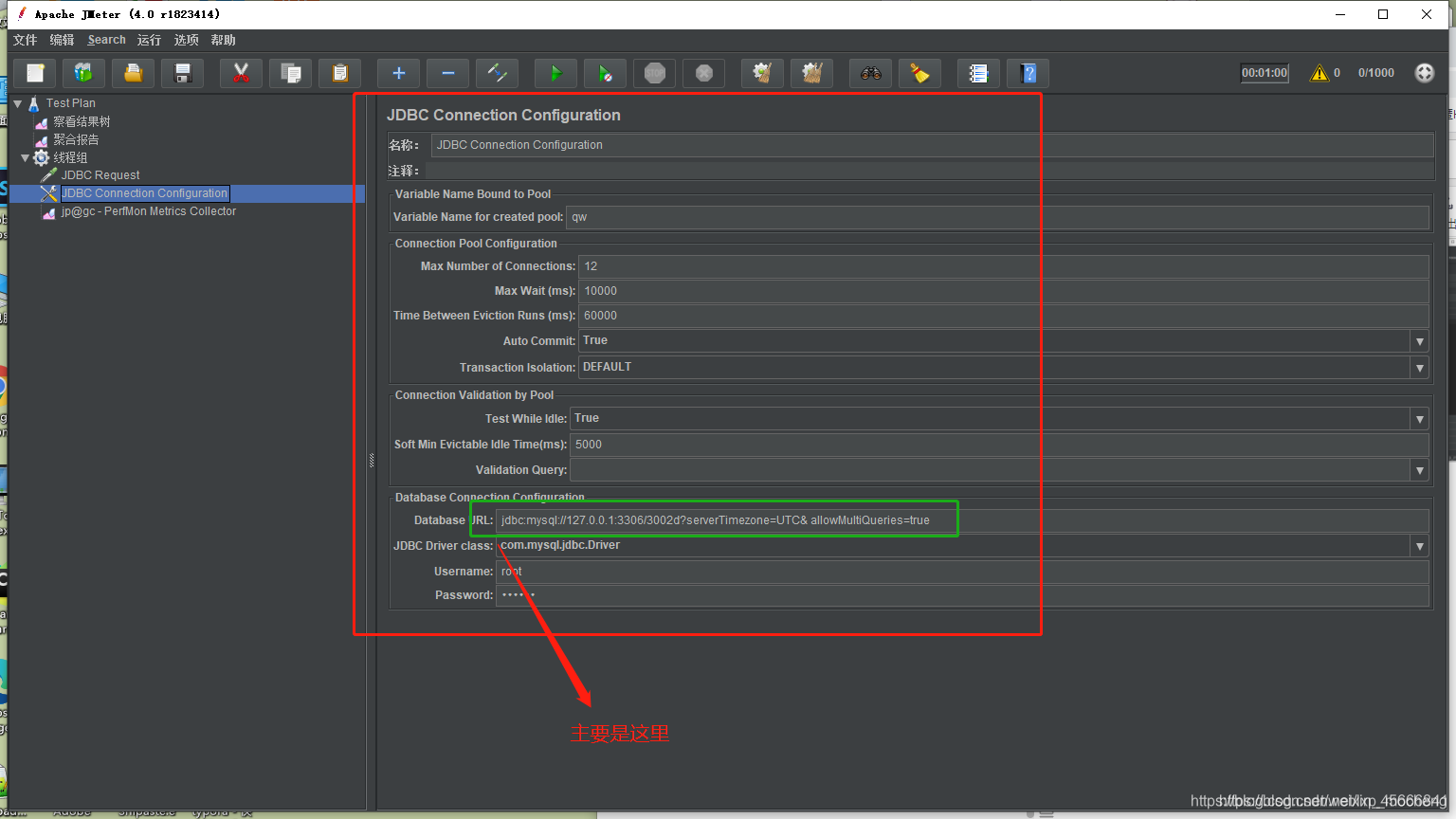Open the 文件 menu
Viewport: 1456px width, 819px height.
26,40
